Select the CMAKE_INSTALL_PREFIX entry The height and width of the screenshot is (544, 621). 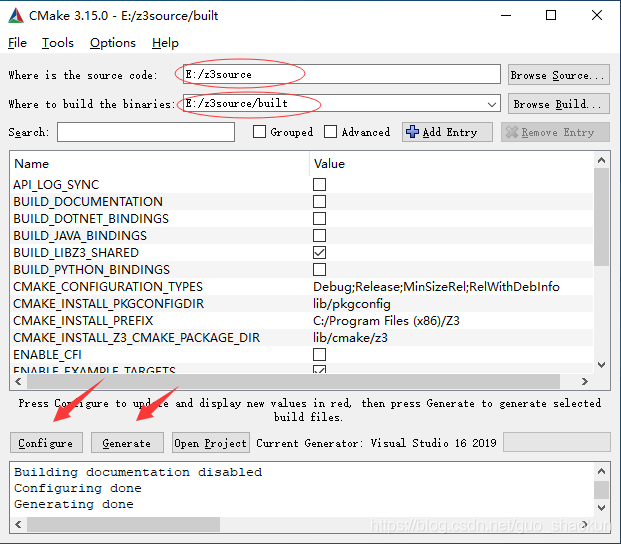83,321
